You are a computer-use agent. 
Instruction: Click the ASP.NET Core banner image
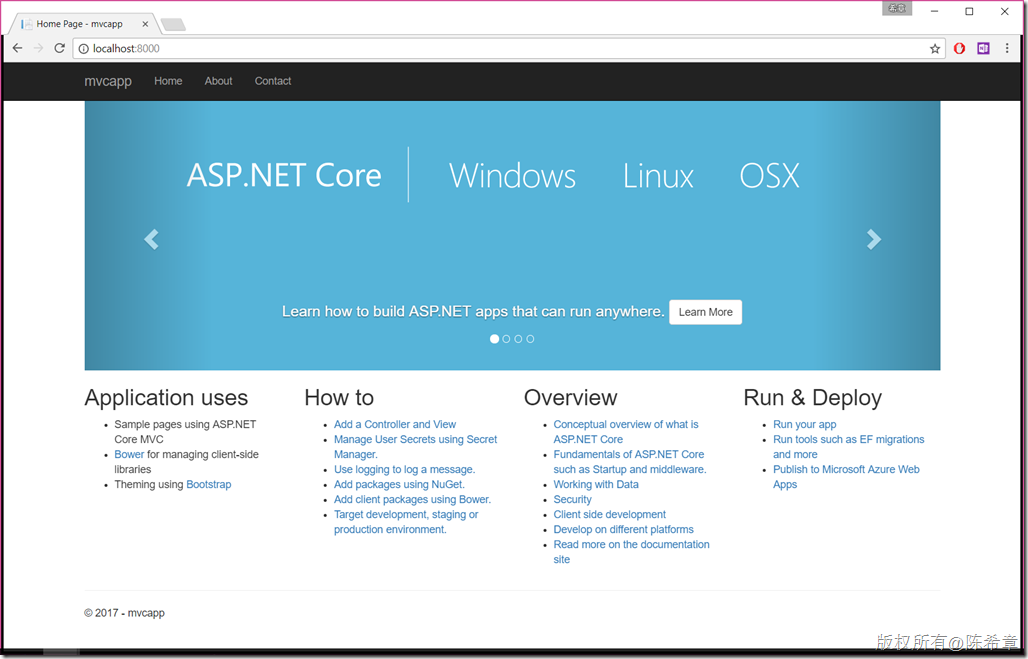[x=512, y=235]
